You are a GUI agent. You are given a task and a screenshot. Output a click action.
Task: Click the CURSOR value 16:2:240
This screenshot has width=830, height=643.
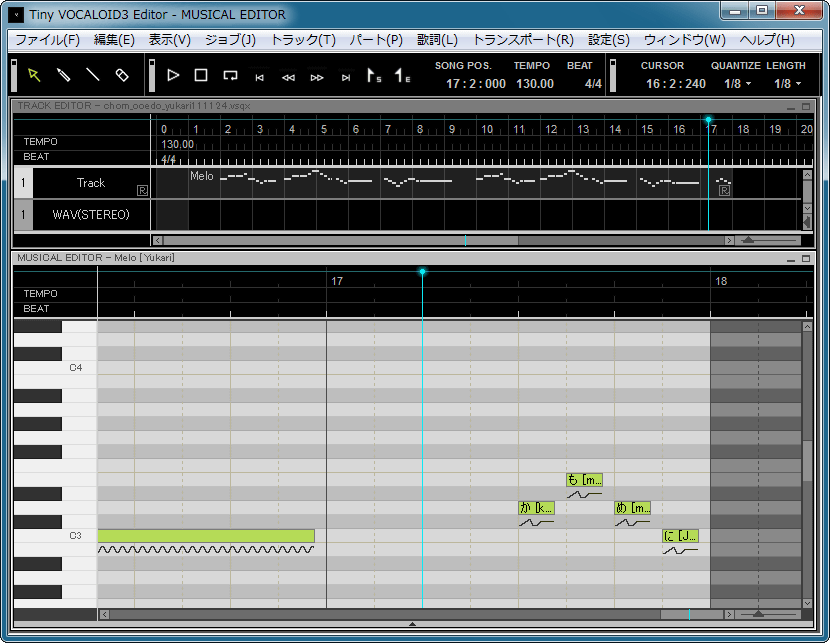675,84
